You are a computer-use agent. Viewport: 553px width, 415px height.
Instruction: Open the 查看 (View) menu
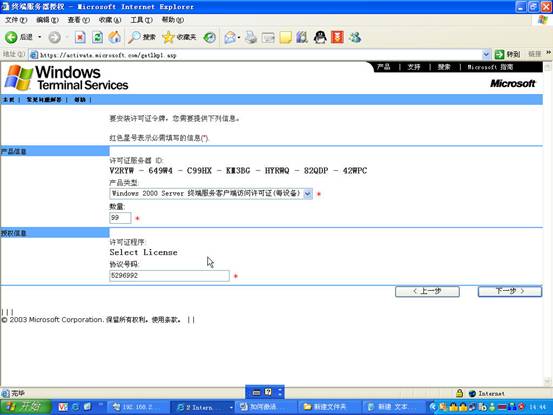pyautogui.click(x=78, y=20)
